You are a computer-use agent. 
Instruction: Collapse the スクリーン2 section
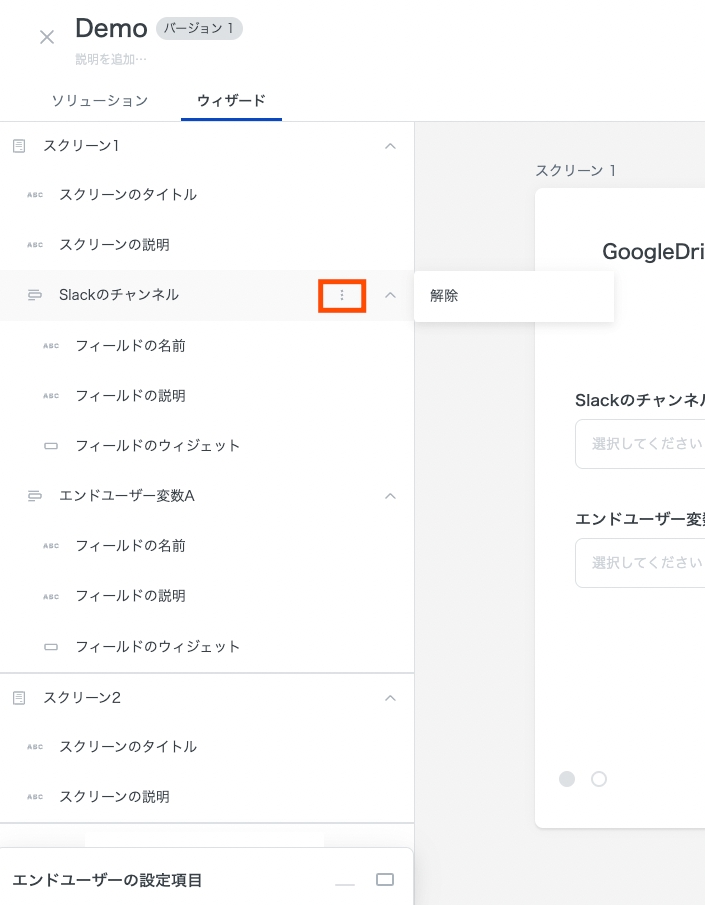pos(391,698)
